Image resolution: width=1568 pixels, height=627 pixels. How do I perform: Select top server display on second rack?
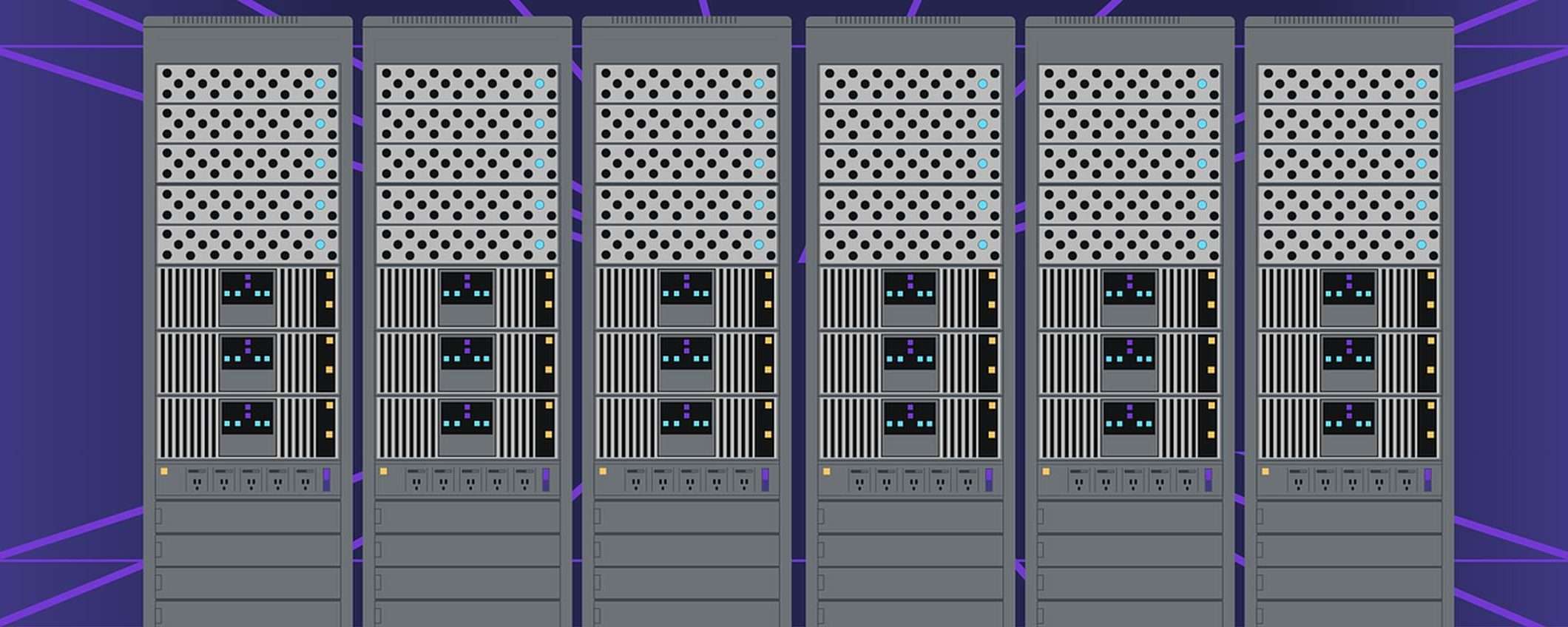(467, 288)
